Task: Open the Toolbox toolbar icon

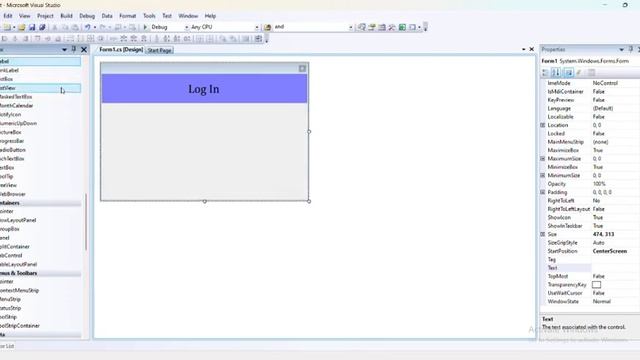Action: pyautogui.click(x=392, y=27)
